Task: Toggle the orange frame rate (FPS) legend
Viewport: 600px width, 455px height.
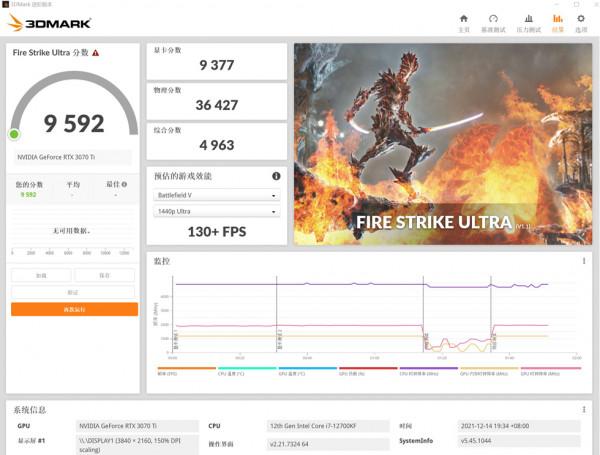Action: 187,371
